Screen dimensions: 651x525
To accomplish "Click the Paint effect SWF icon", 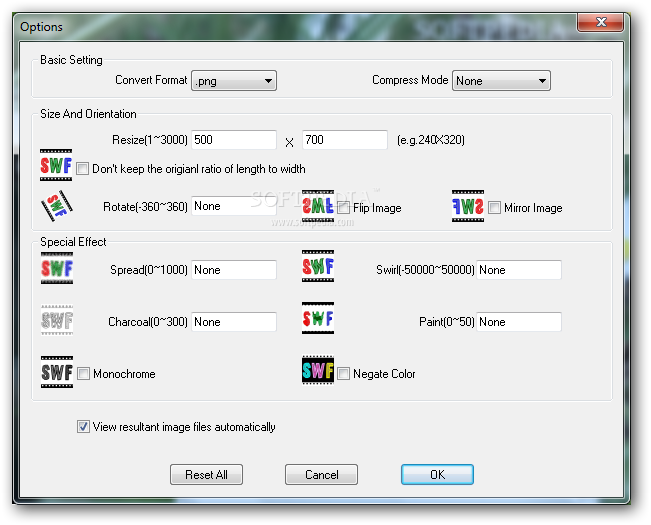I will (x=318, y=318).
